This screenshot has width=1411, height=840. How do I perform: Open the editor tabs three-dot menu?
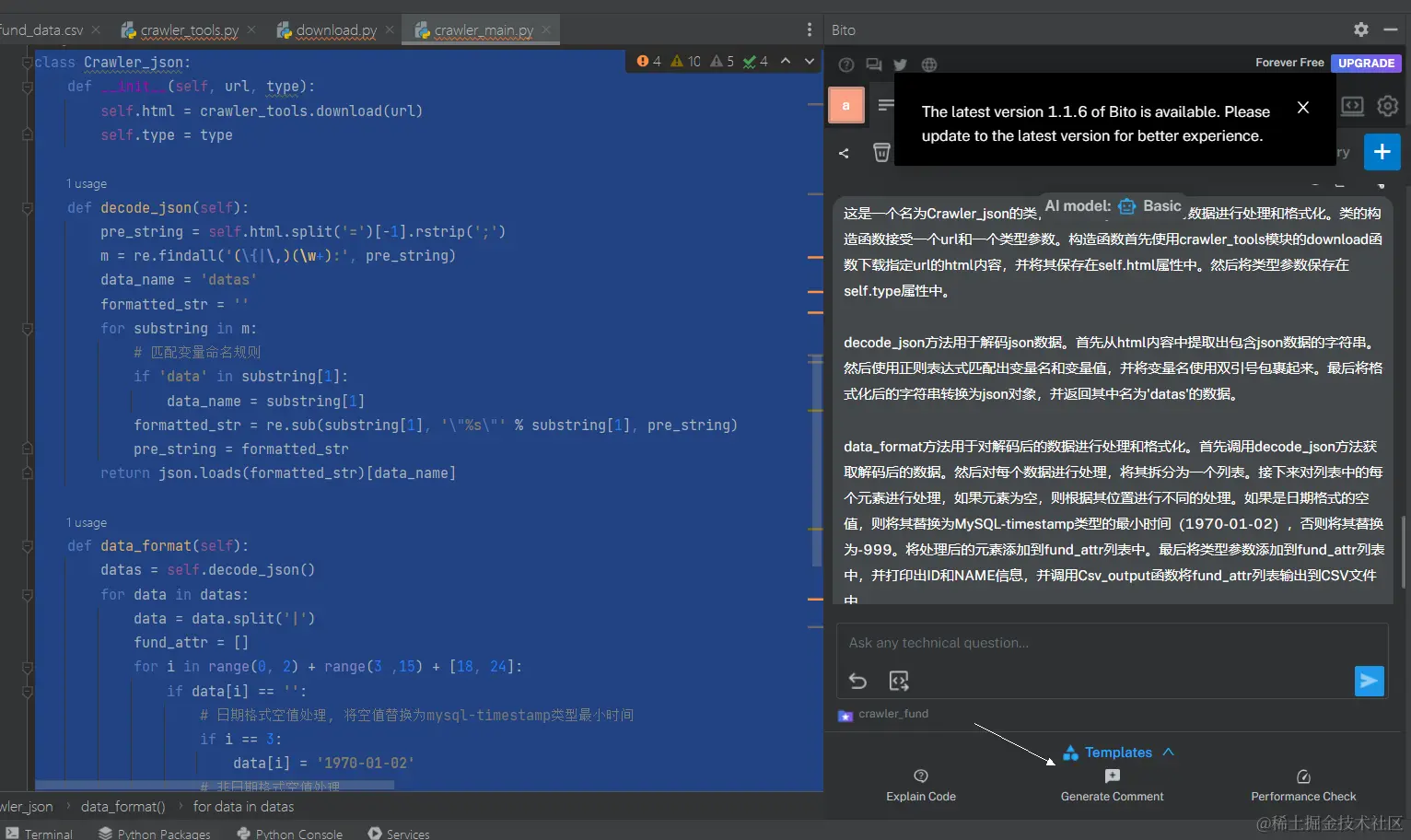810,30
